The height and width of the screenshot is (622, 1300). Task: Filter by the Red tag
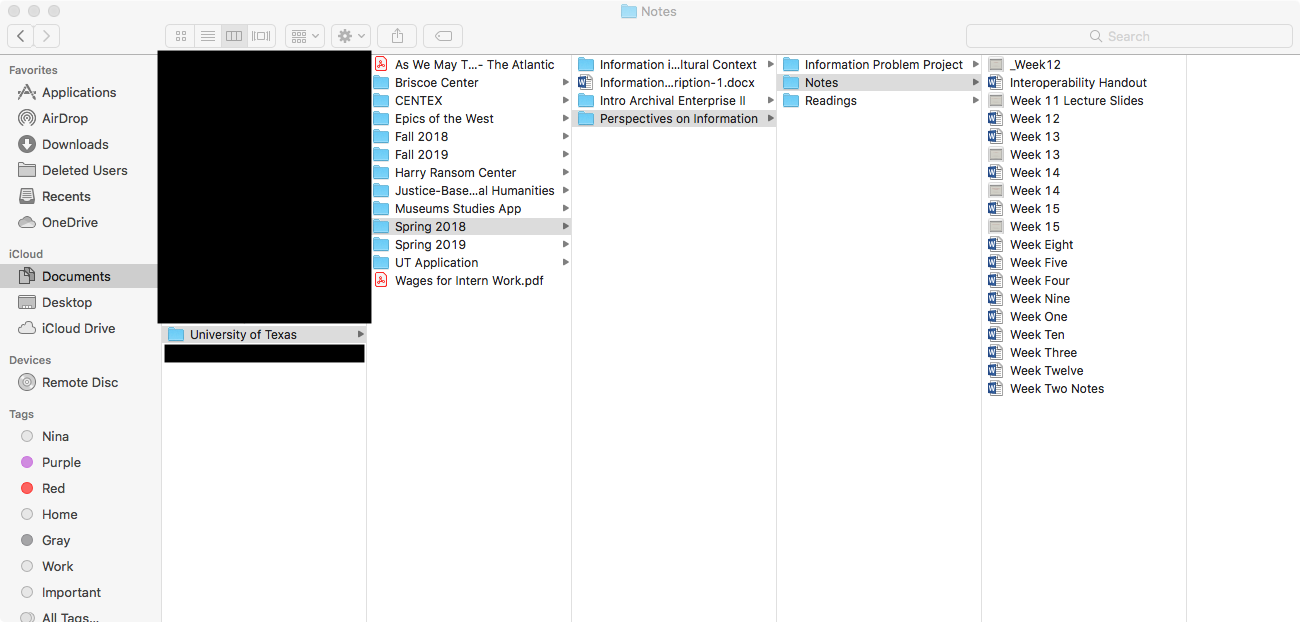click(53, 488)
